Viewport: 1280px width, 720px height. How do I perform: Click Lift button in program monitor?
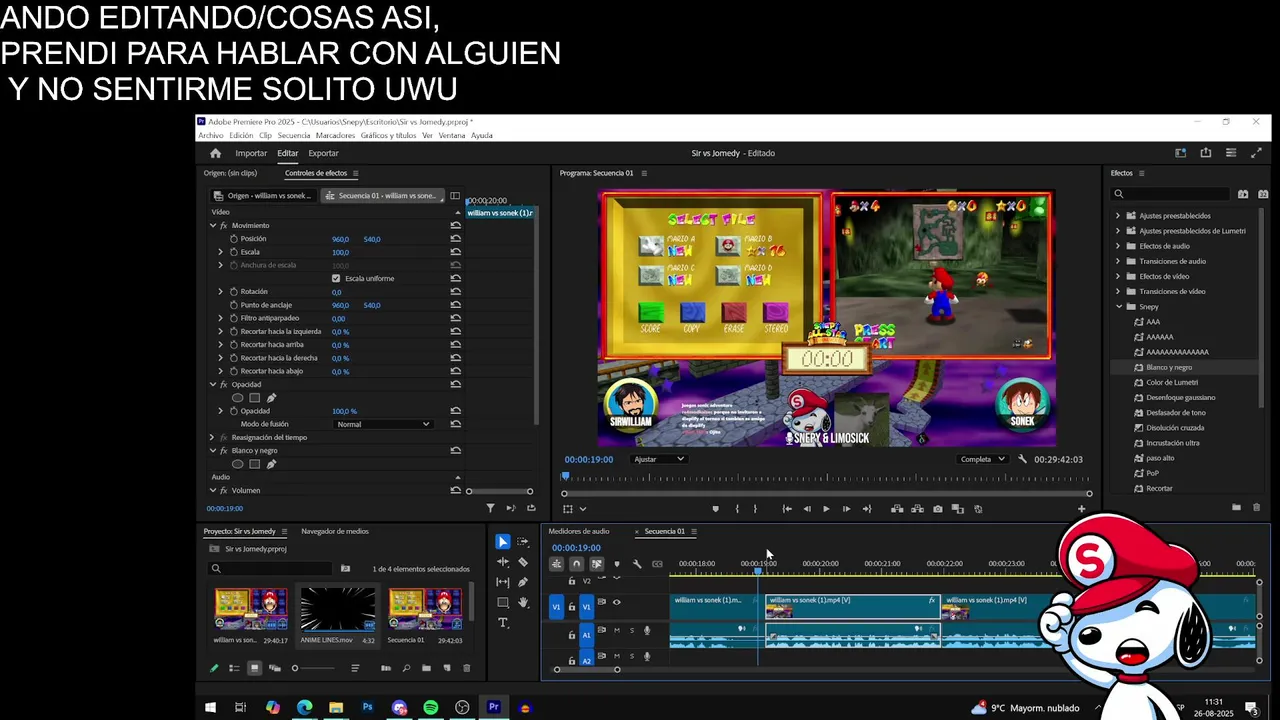[897, 509]
